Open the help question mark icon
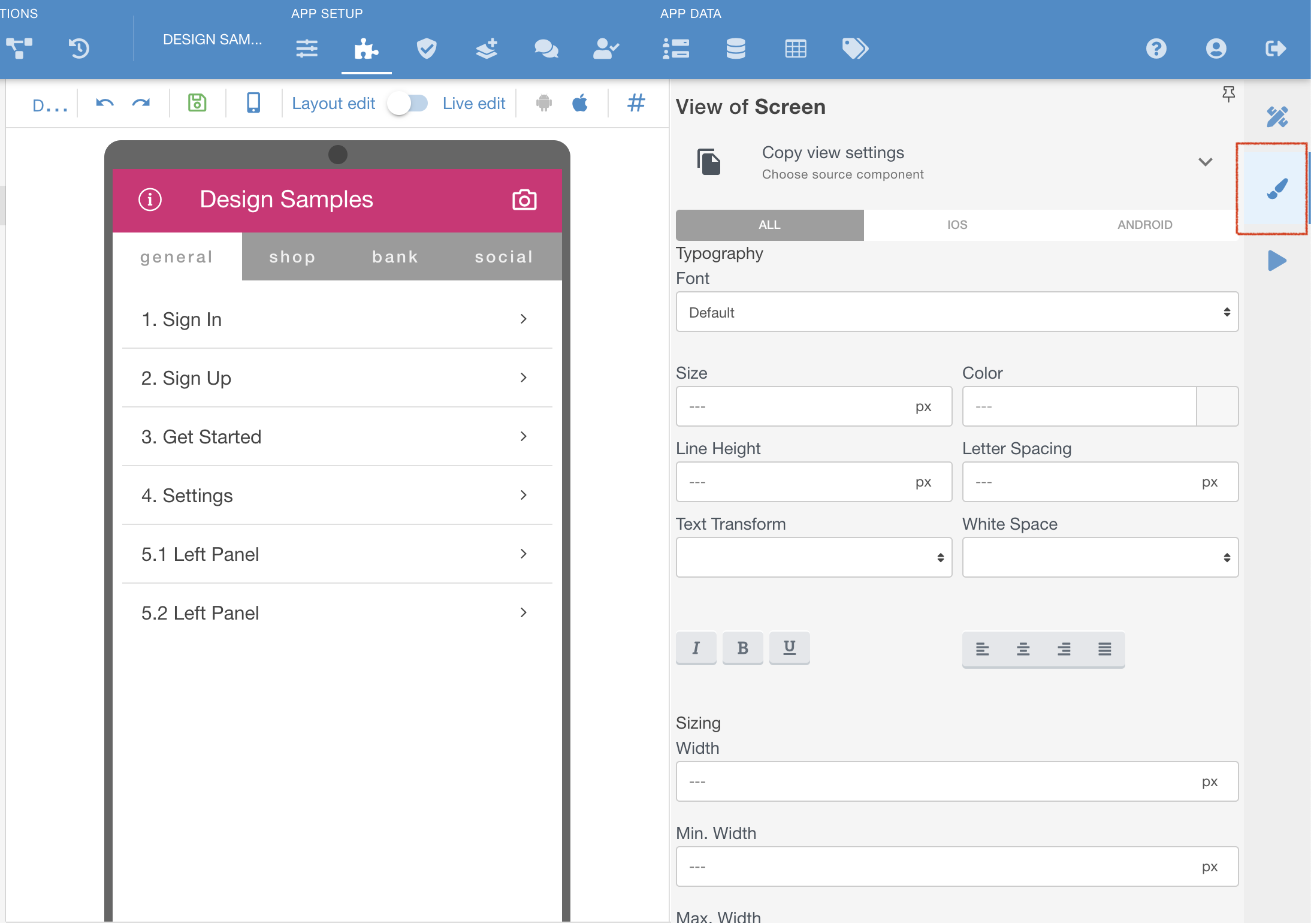This screenshot has height=924, width=1311. 1156,48
